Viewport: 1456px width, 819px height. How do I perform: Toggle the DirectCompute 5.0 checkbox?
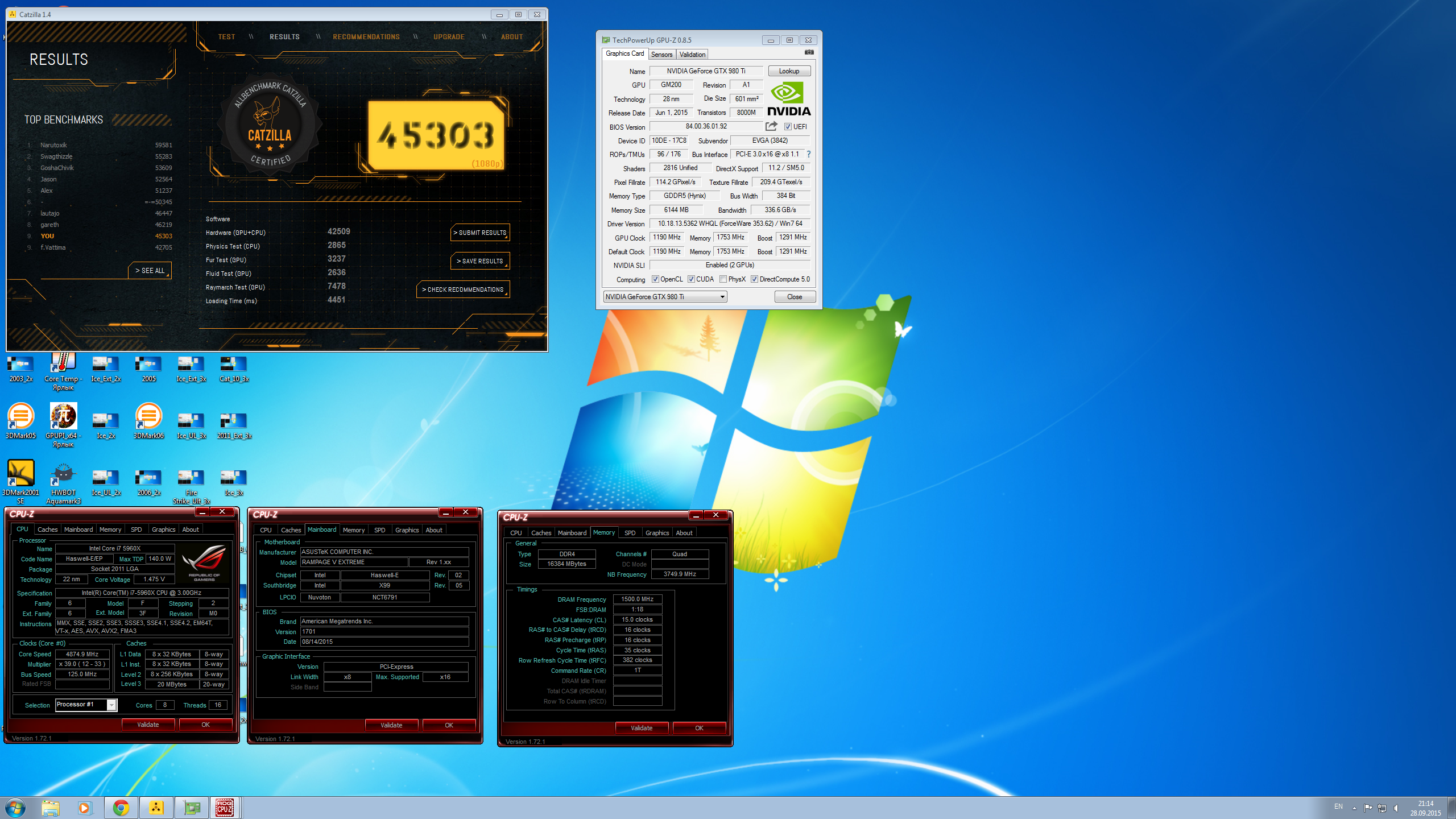point(754,279)
